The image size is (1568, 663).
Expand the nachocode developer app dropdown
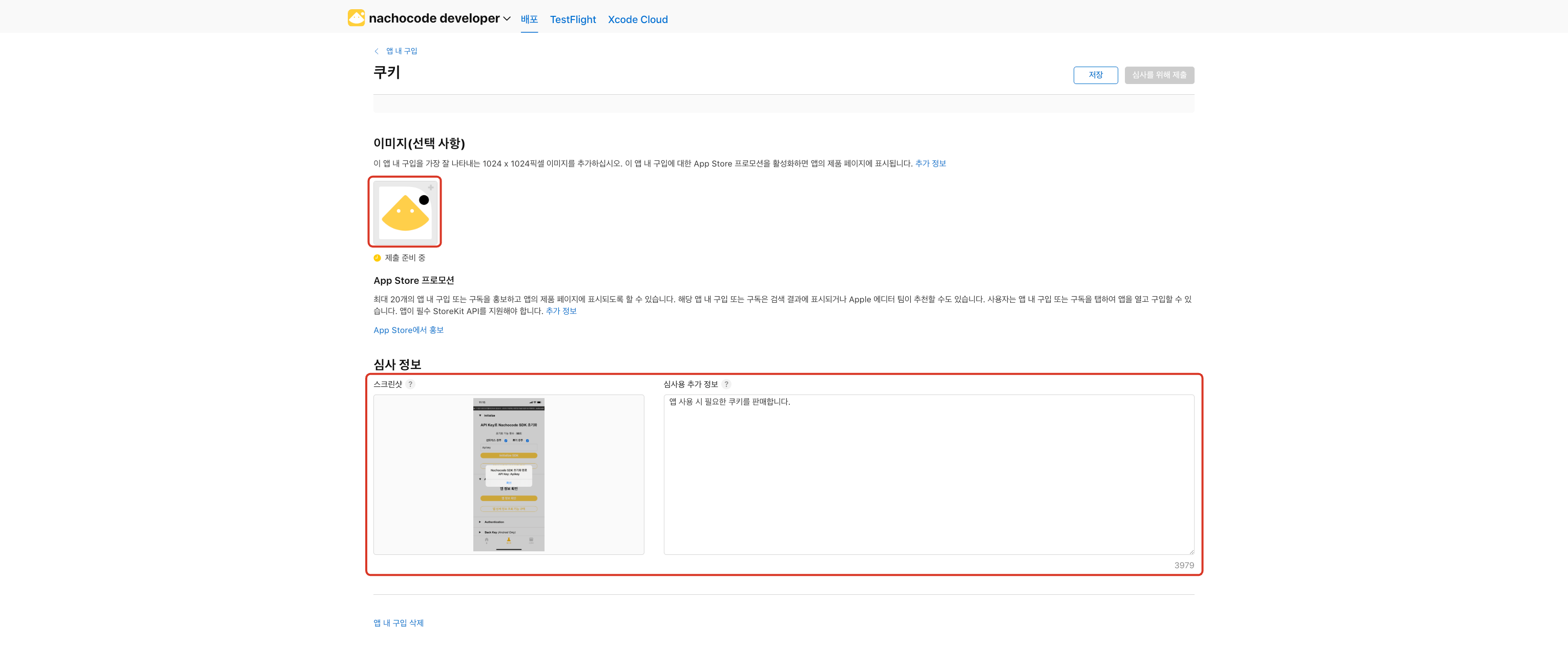pos(507,19)
